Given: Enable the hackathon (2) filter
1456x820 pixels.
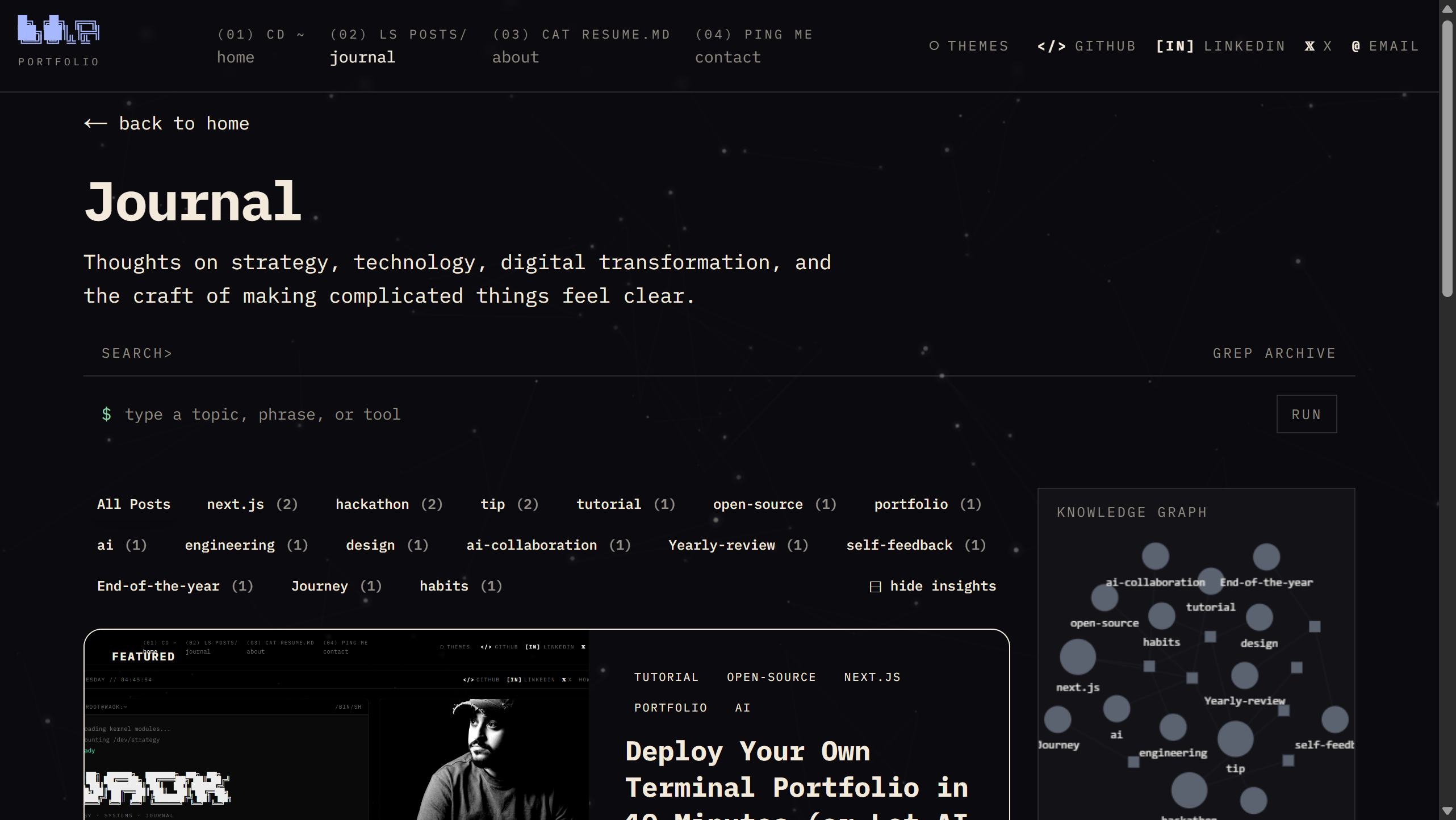Looking at the screenshot, I should pos(389,504).
